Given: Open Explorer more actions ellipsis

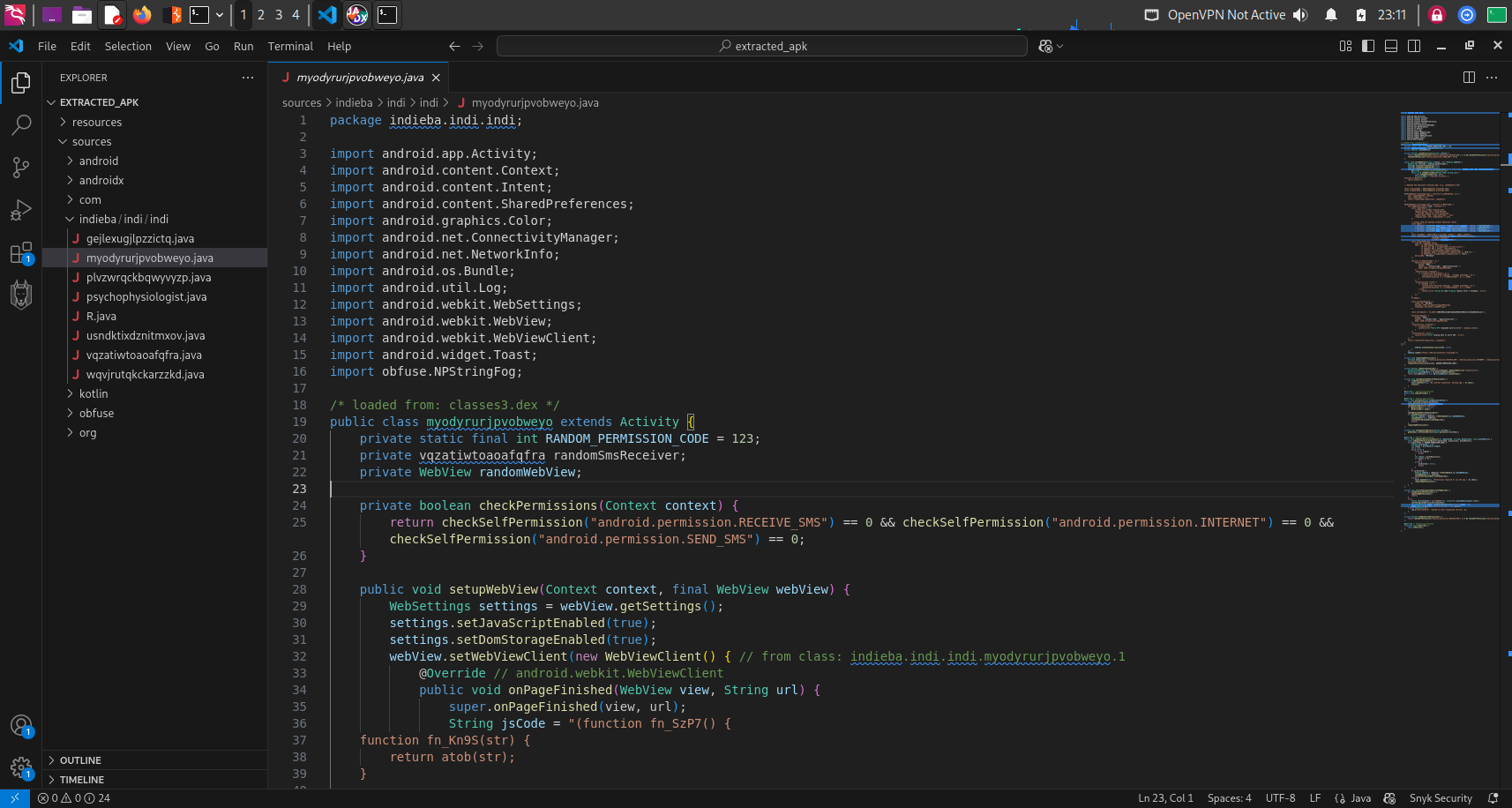Looking at the screenshot, I should pyautogui.click(x=248, y=78).
